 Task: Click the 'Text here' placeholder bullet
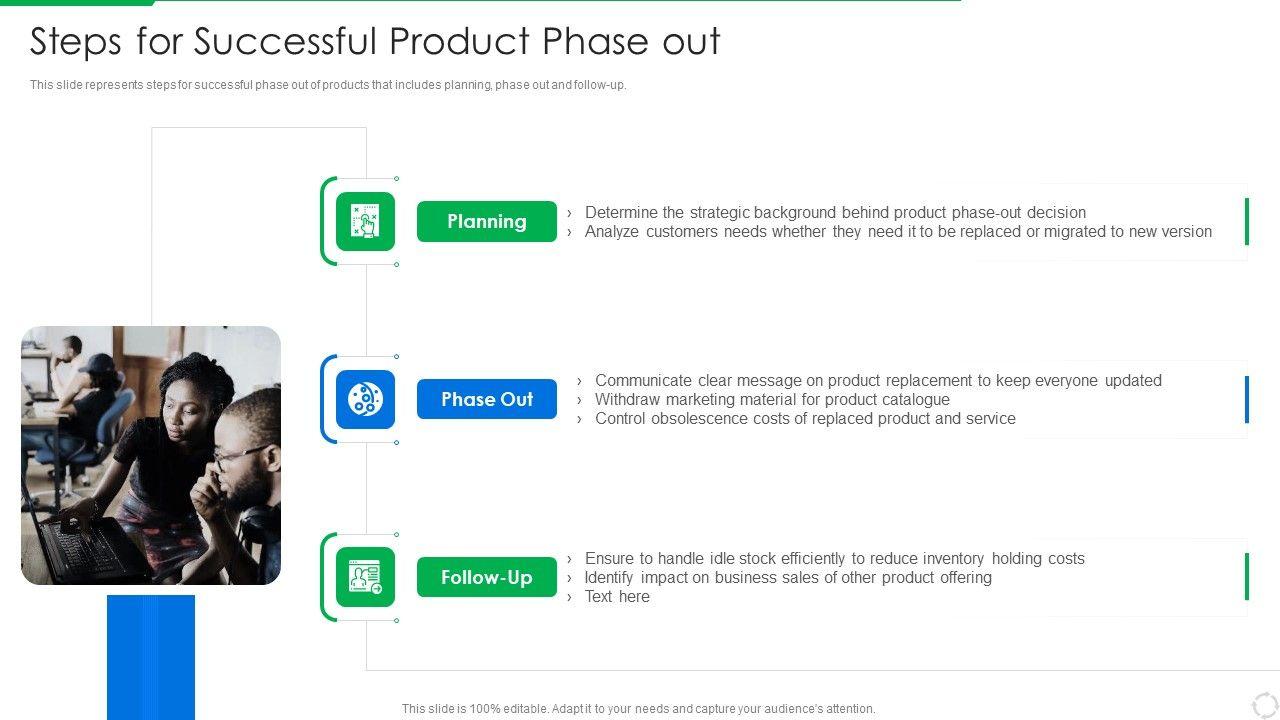[x=617, y=597]
